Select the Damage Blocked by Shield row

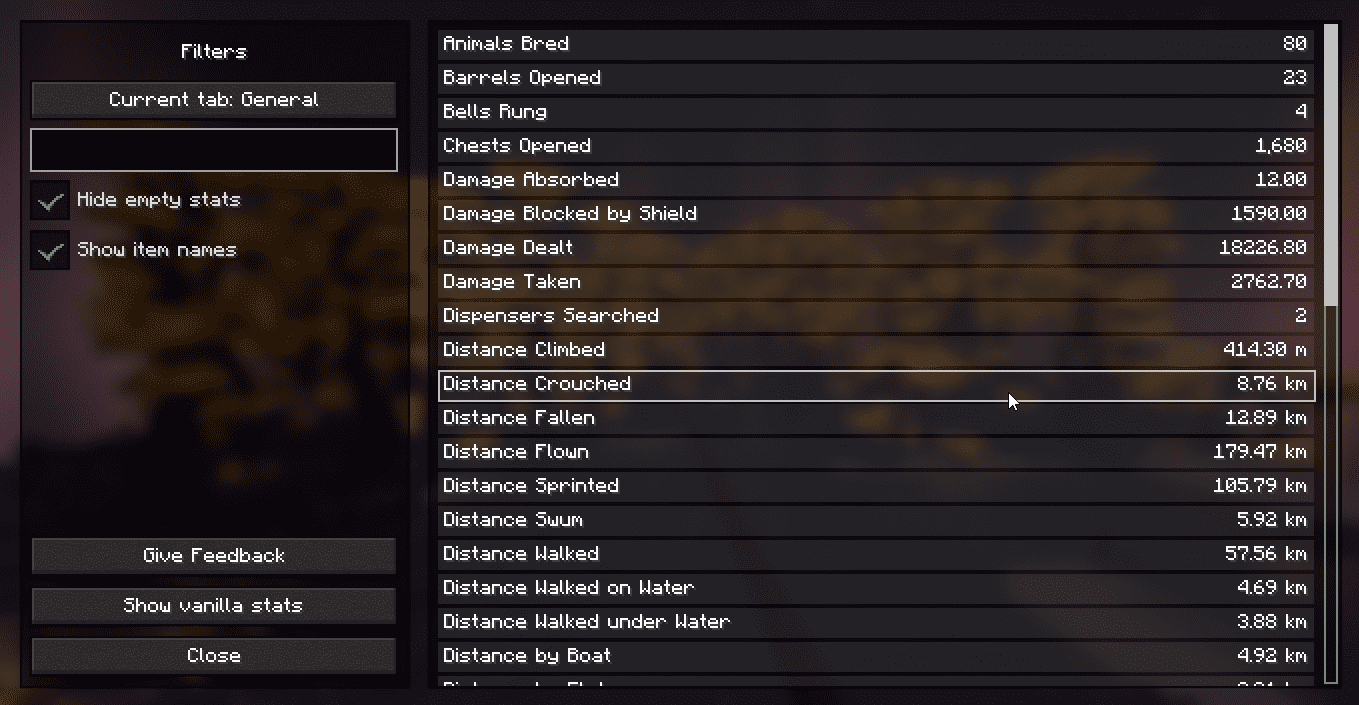point(877,214)
